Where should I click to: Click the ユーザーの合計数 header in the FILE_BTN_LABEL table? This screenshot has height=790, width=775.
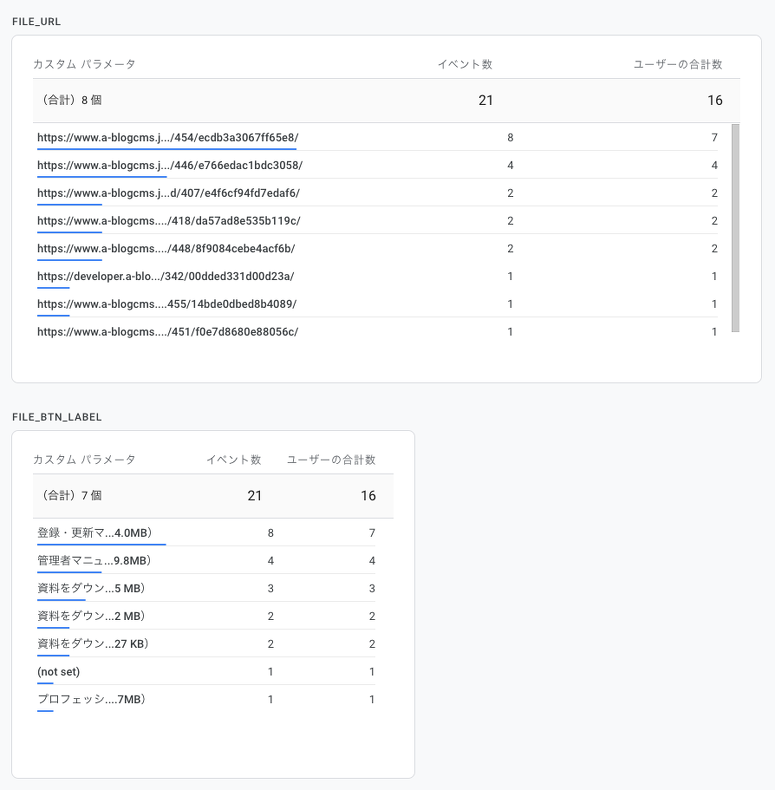click(331, 460)
